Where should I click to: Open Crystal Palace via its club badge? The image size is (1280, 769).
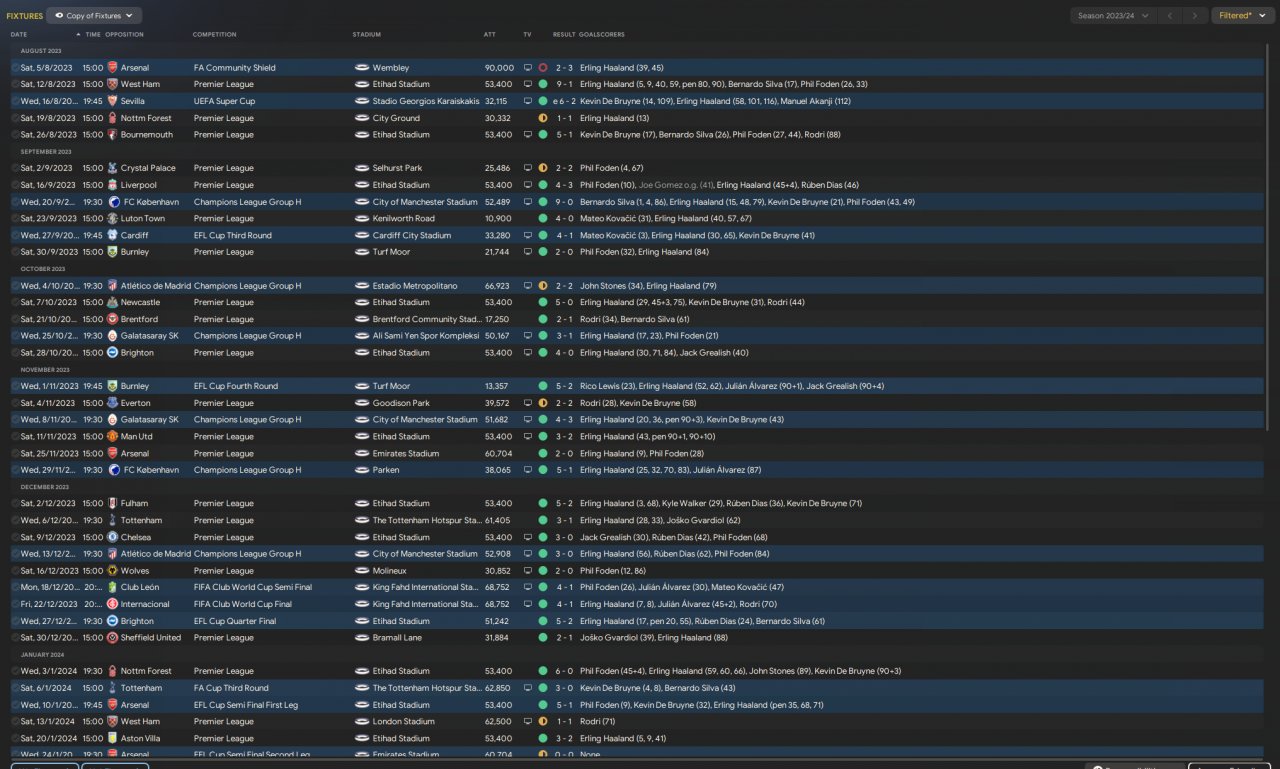click(x=112, y=168)
